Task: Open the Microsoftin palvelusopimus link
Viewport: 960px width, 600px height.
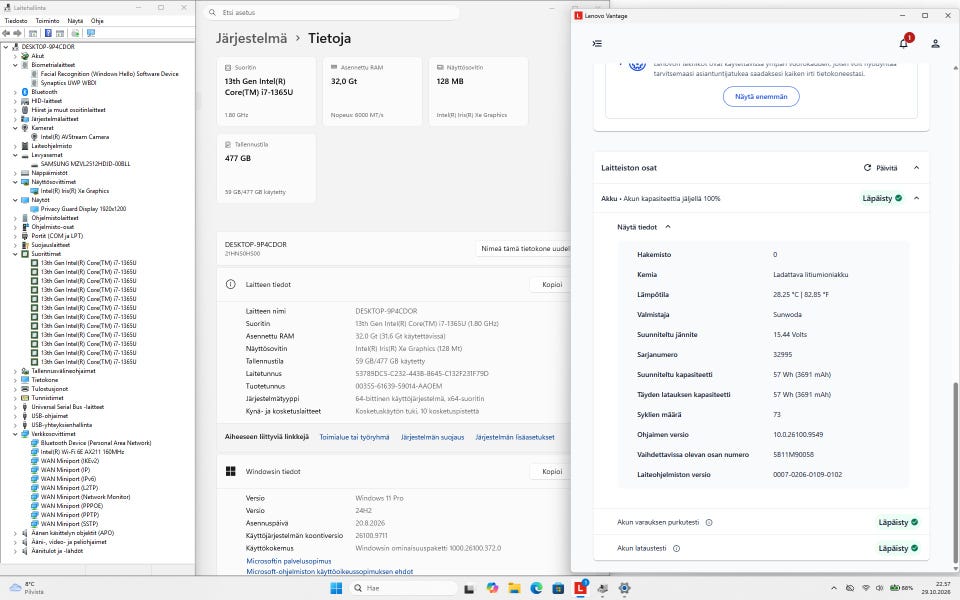Action: (289, 561)
